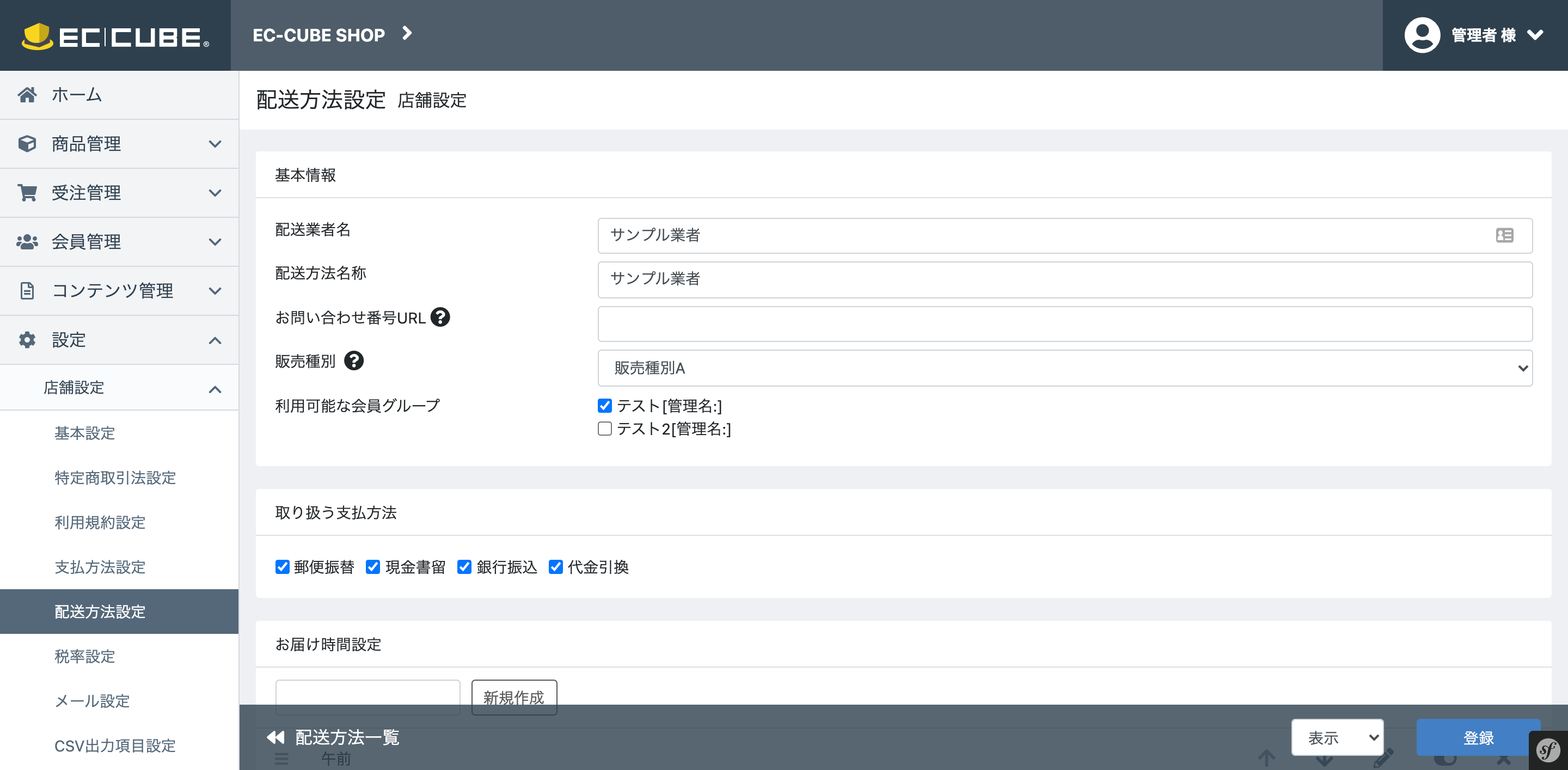Click the EC-CUBE logo
The width and height of the screenshot is (1568, 770).
[115, 36]
